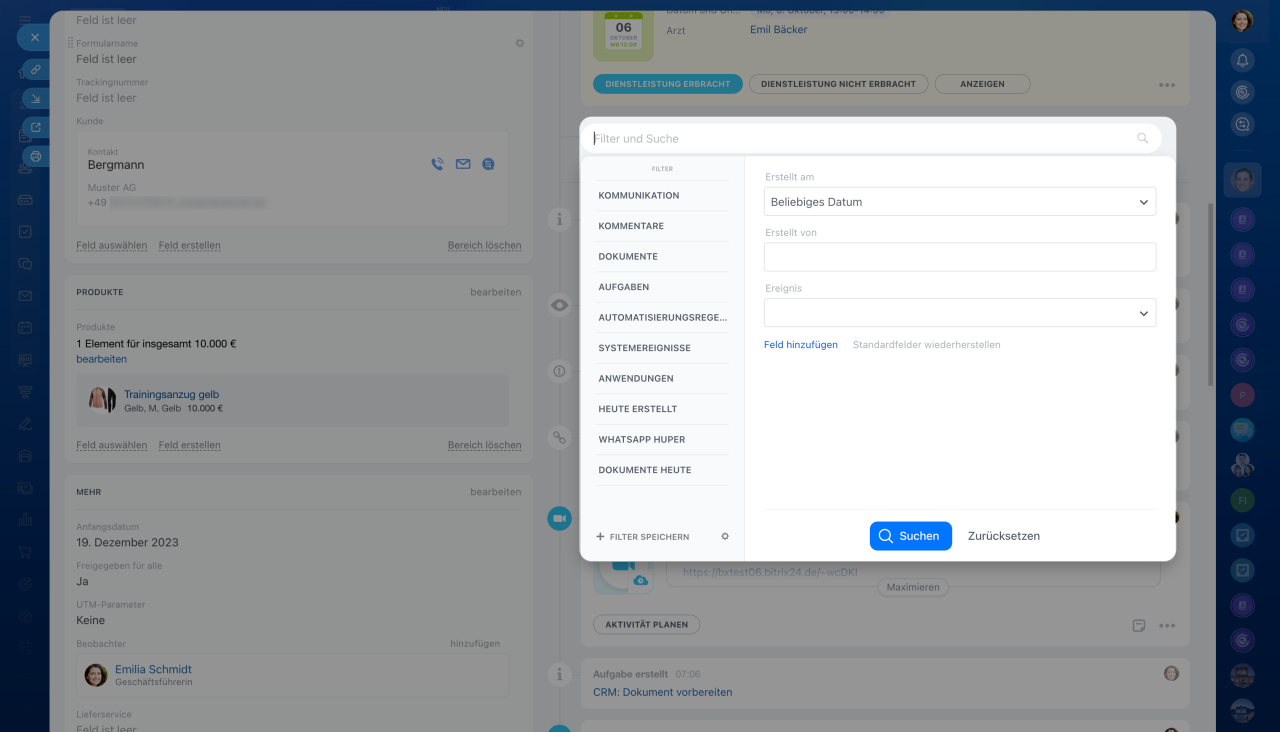Screen dimensions: 1280x732
Task: Open notifications bell in right sidebar
Action: coord(1242,60)
